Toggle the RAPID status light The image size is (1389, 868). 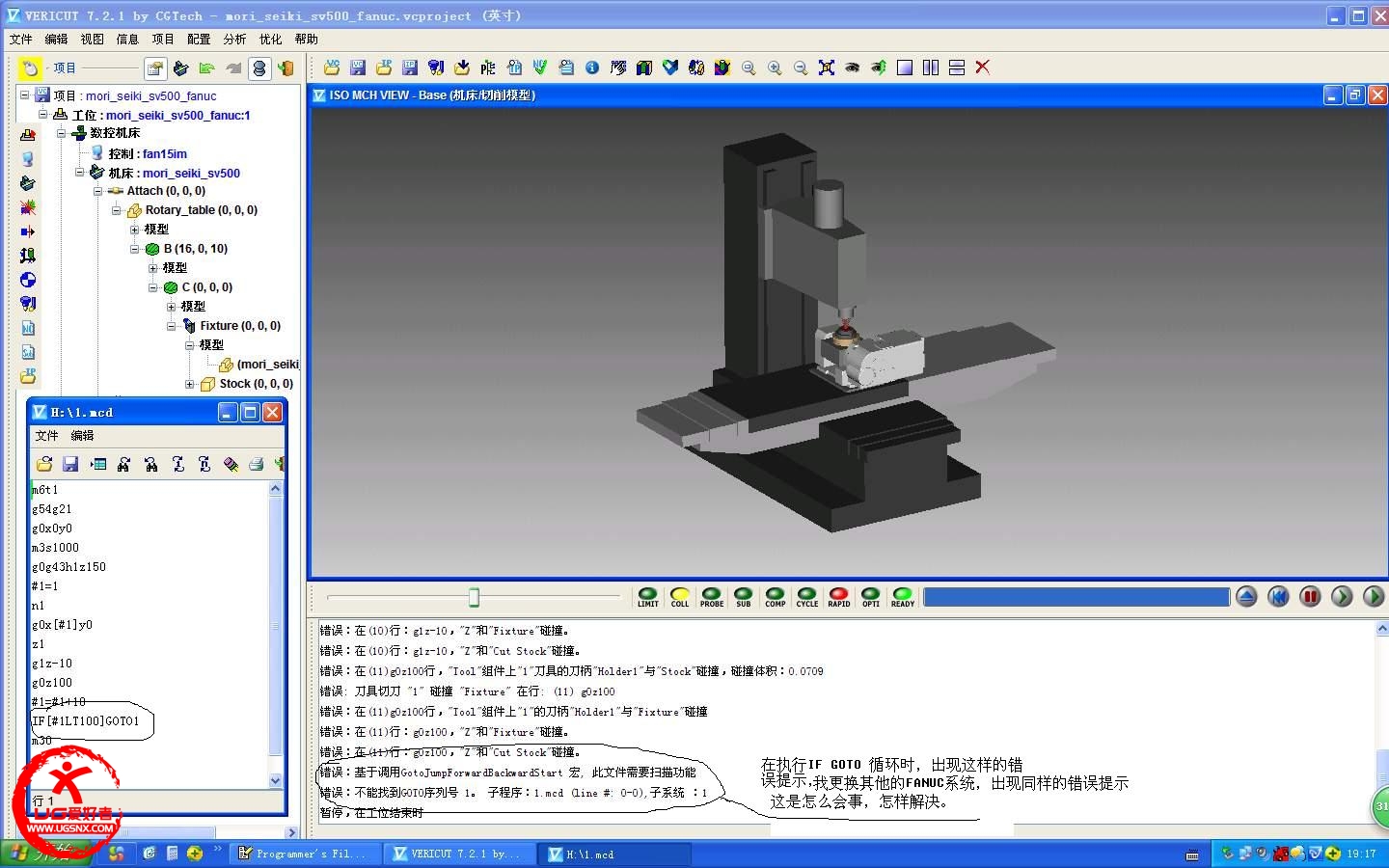(839, 597)
